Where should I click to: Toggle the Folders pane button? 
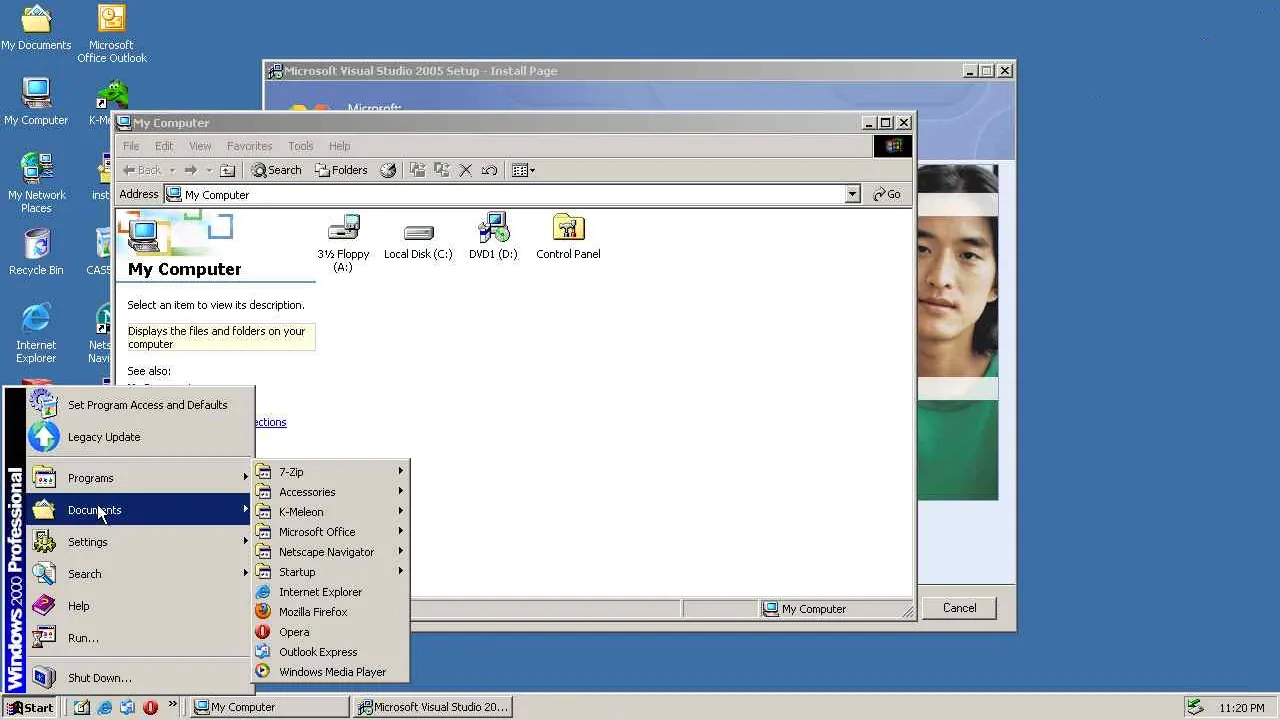click(341, 170)
